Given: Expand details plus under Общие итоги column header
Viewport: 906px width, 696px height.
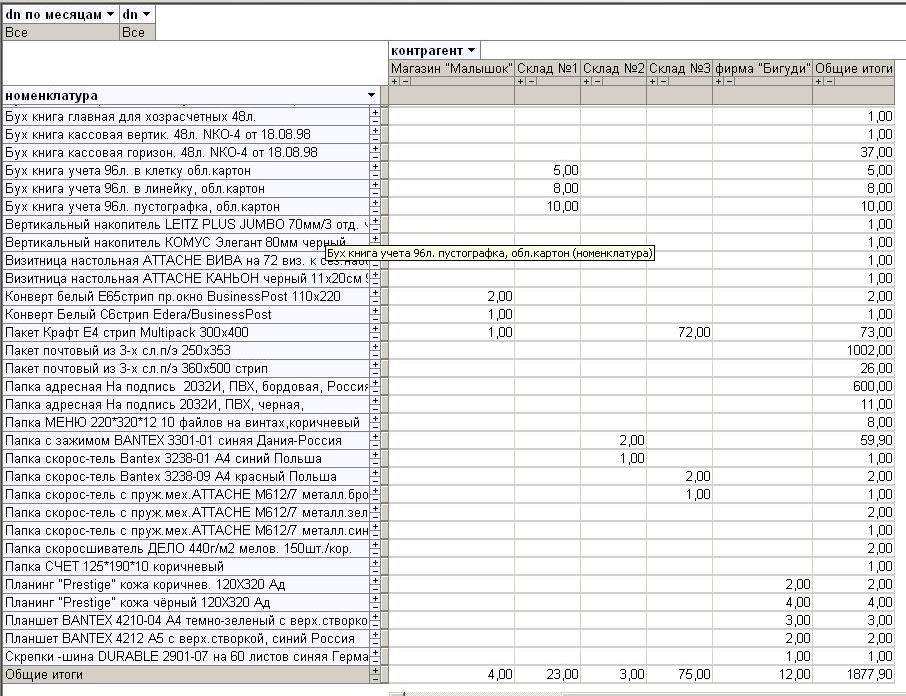Looking at the screenshot, I should coord(819,81).
